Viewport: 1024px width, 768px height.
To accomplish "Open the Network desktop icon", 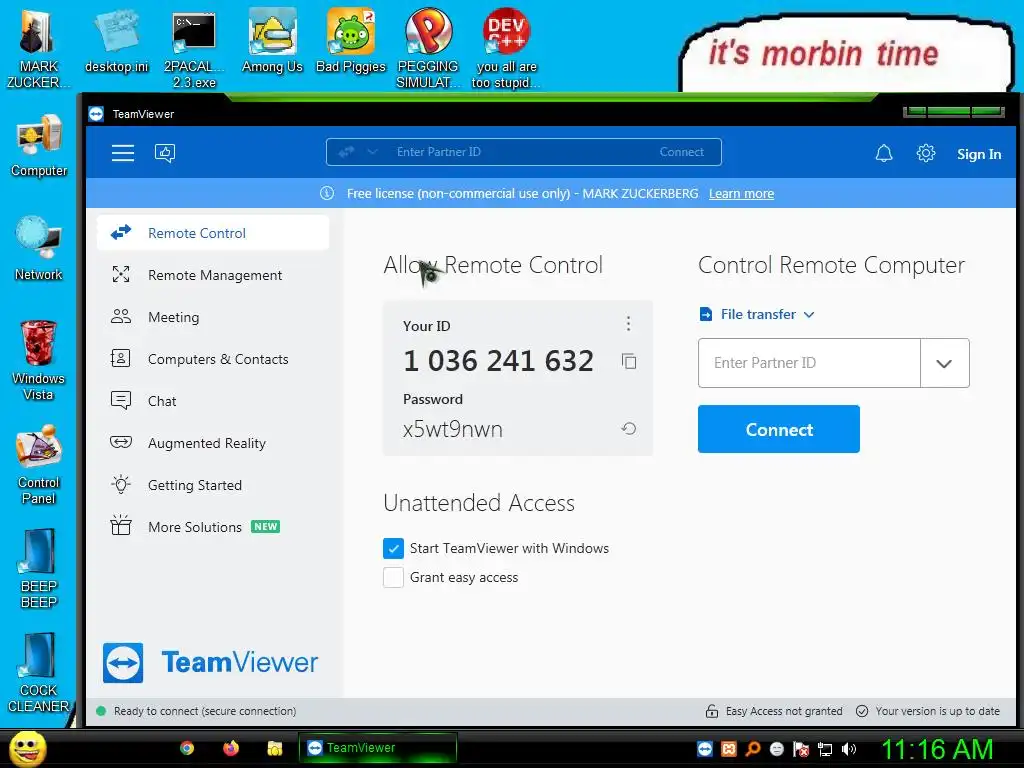I will pos(39,248).
